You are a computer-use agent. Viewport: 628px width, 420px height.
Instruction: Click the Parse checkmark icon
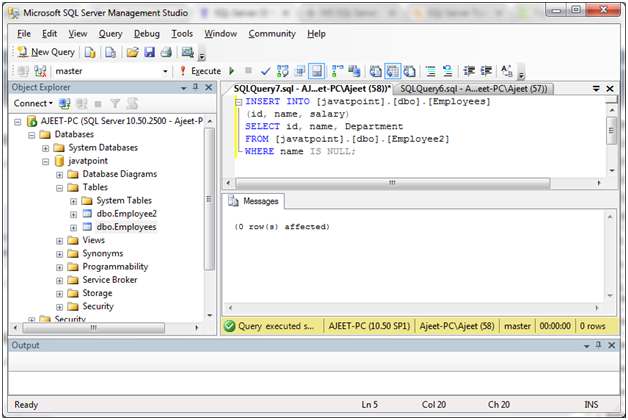click(x=265, y=71)
